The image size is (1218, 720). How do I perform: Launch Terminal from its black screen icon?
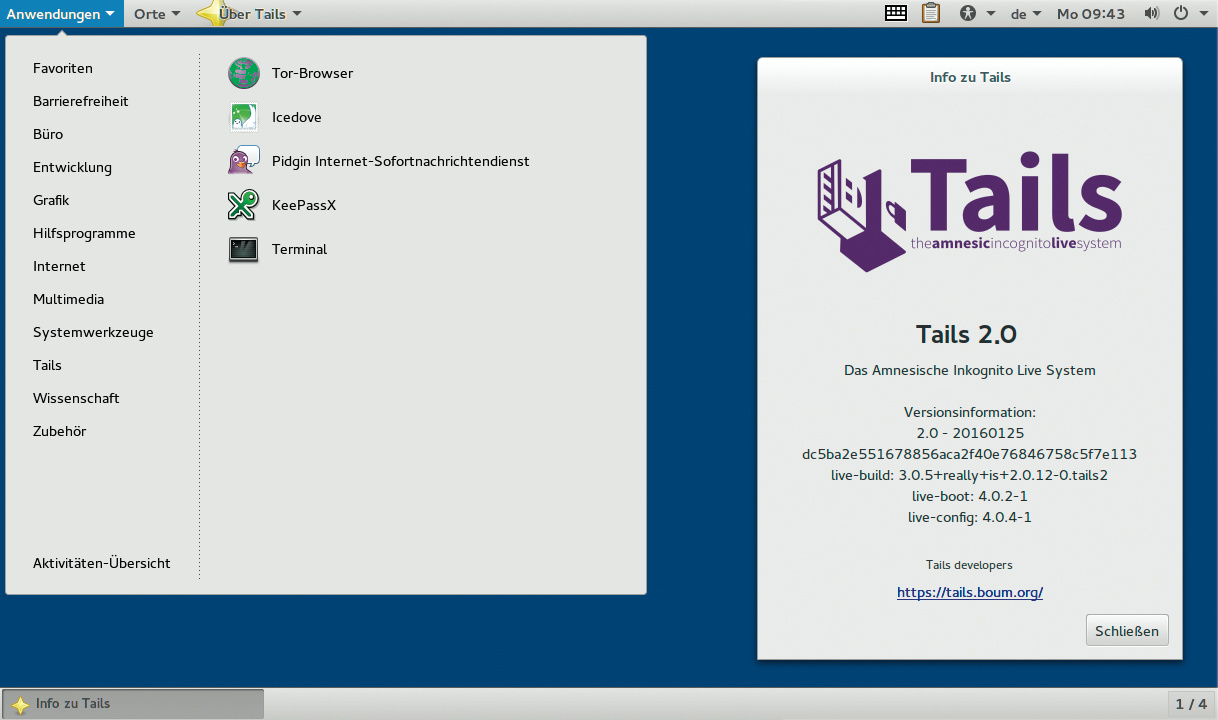244,249
